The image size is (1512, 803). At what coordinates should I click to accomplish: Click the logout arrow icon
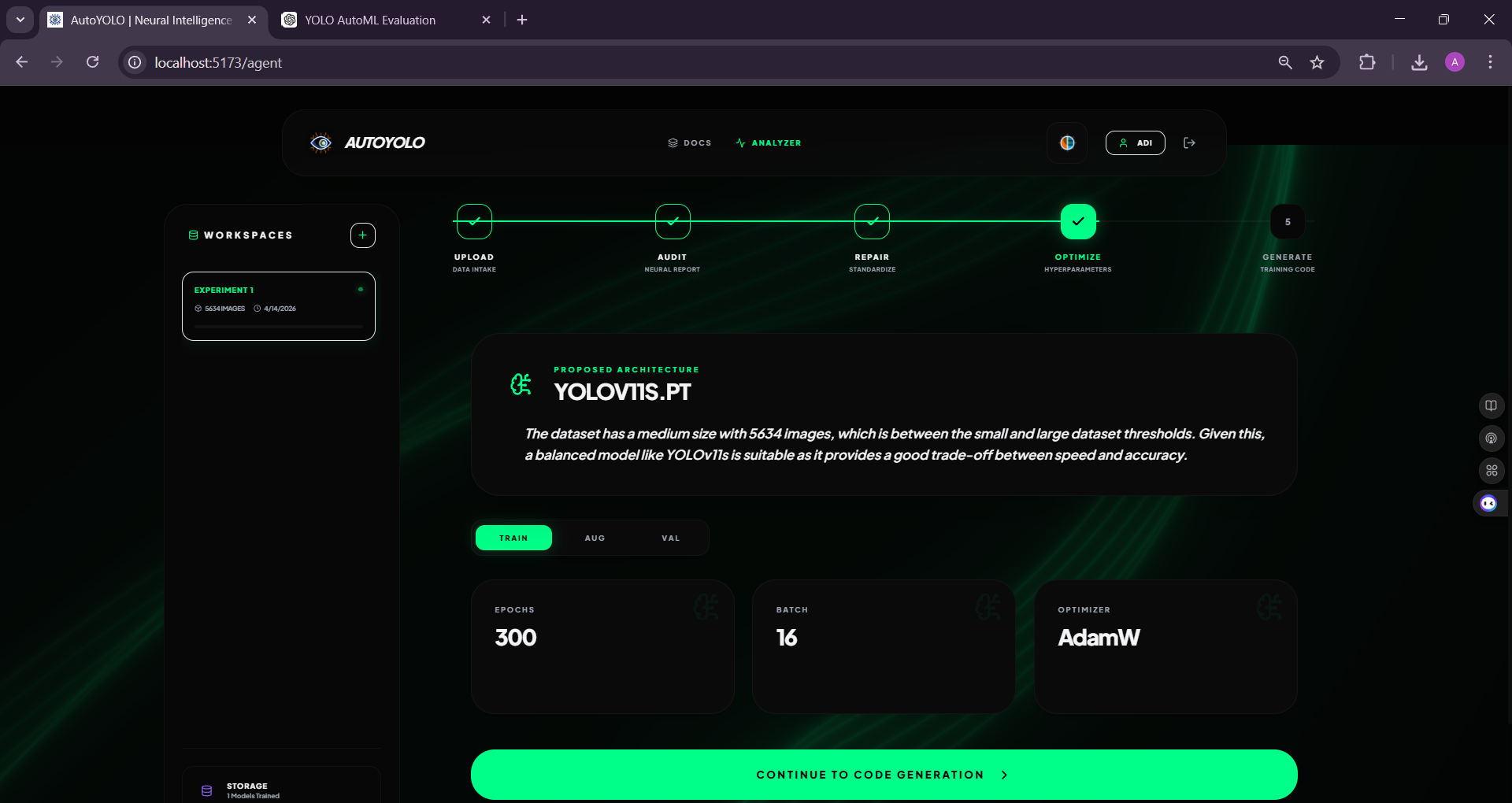(x=1189, y=142)
